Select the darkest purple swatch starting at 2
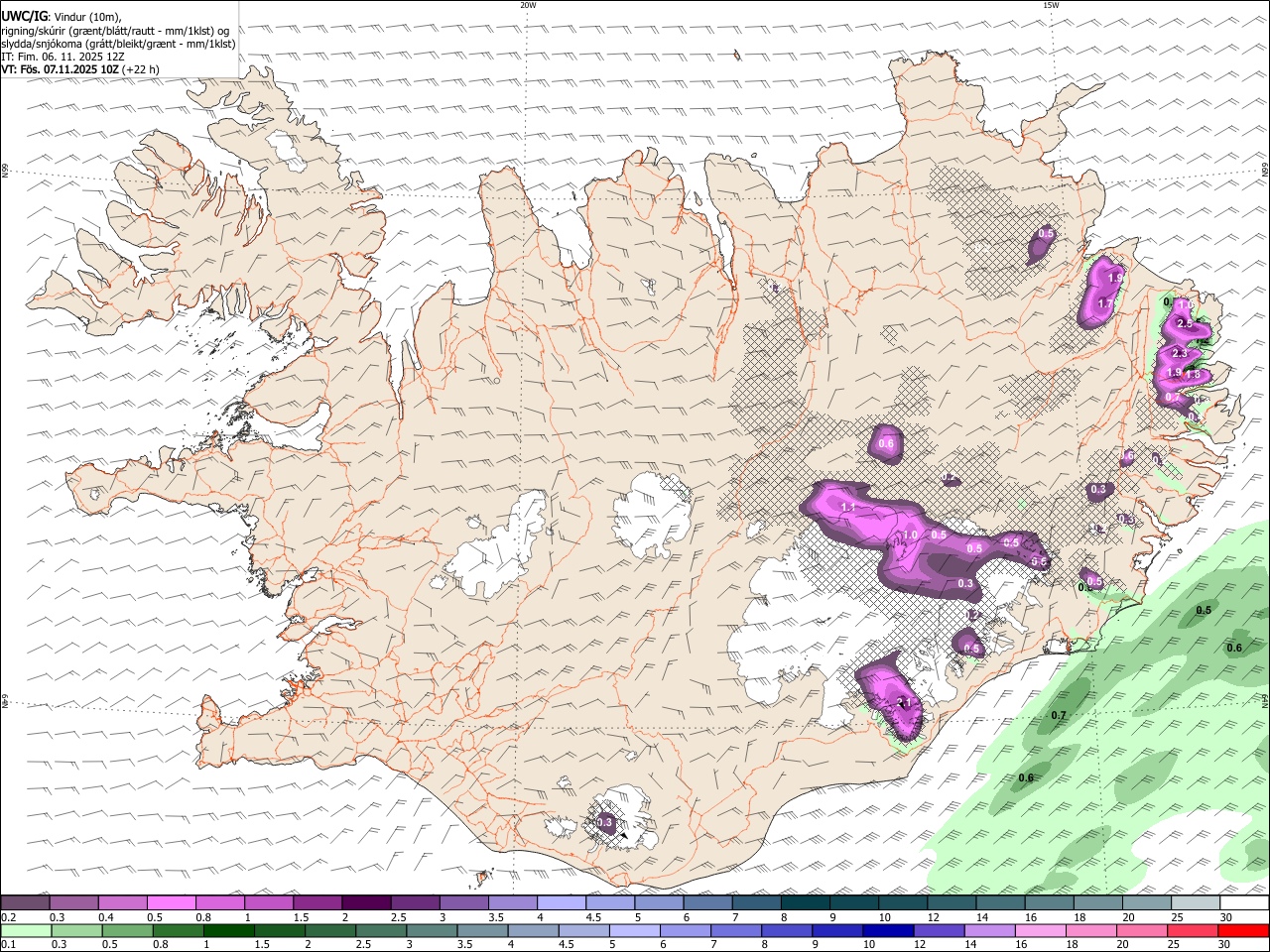Image resolution: width=1270 pixels, height=952 pixels. point(366,902)
